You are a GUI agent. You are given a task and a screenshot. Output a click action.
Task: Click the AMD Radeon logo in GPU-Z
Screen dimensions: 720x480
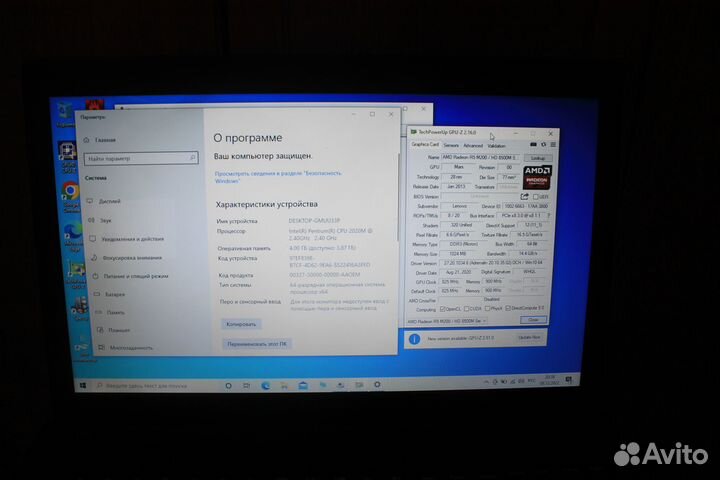pos(537,177)
